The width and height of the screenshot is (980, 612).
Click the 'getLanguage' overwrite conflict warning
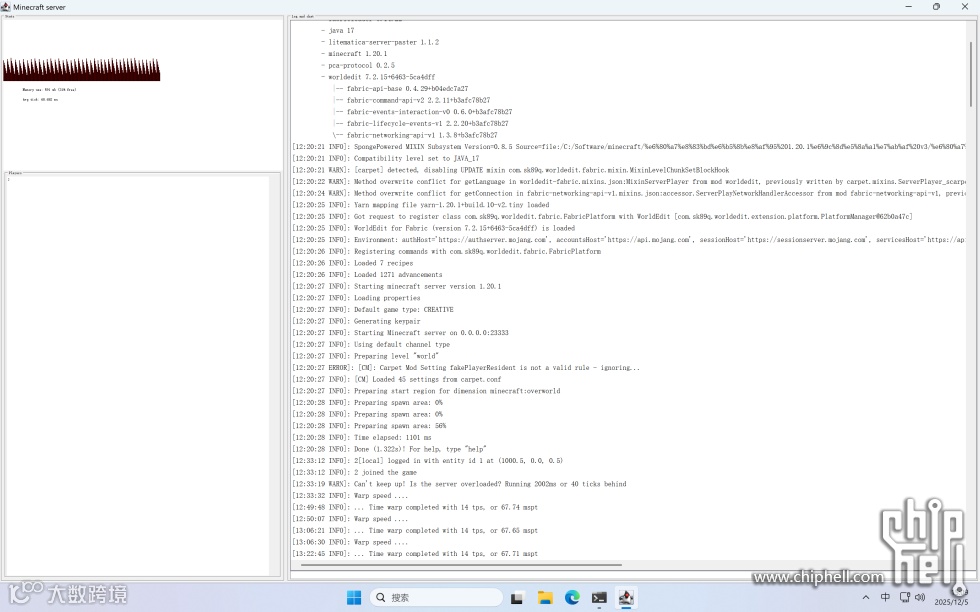[x=629, y=181]
